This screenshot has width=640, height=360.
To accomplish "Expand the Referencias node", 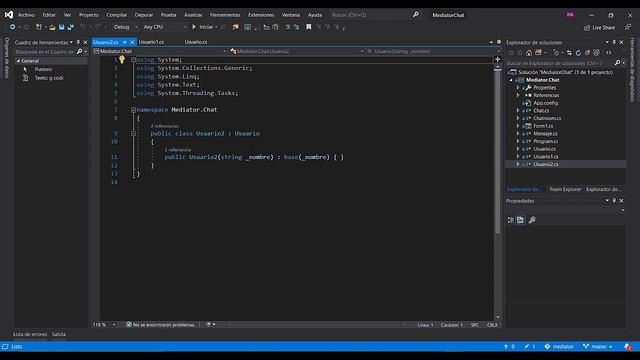I will point(518,95).
